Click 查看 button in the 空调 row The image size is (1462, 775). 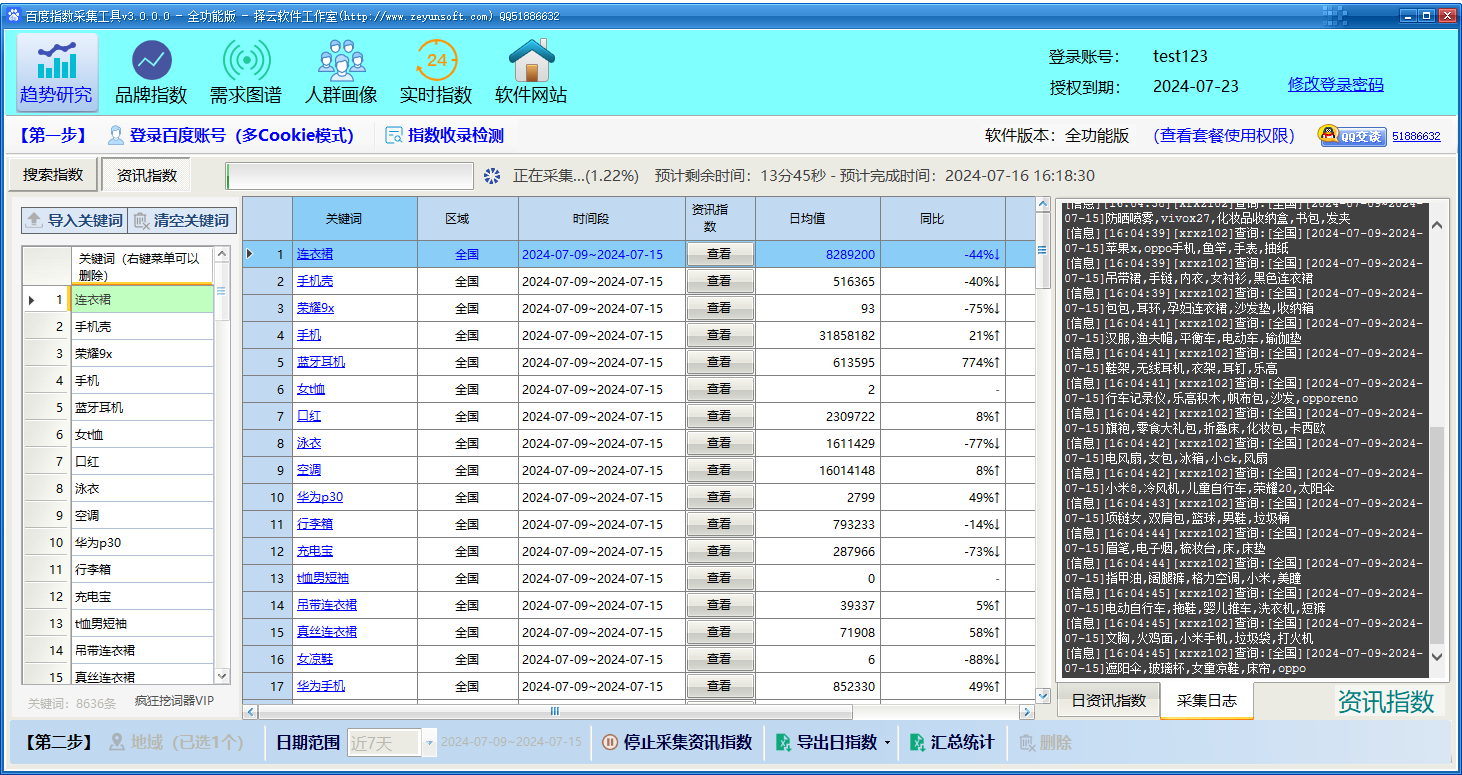(x=719, y=470)
